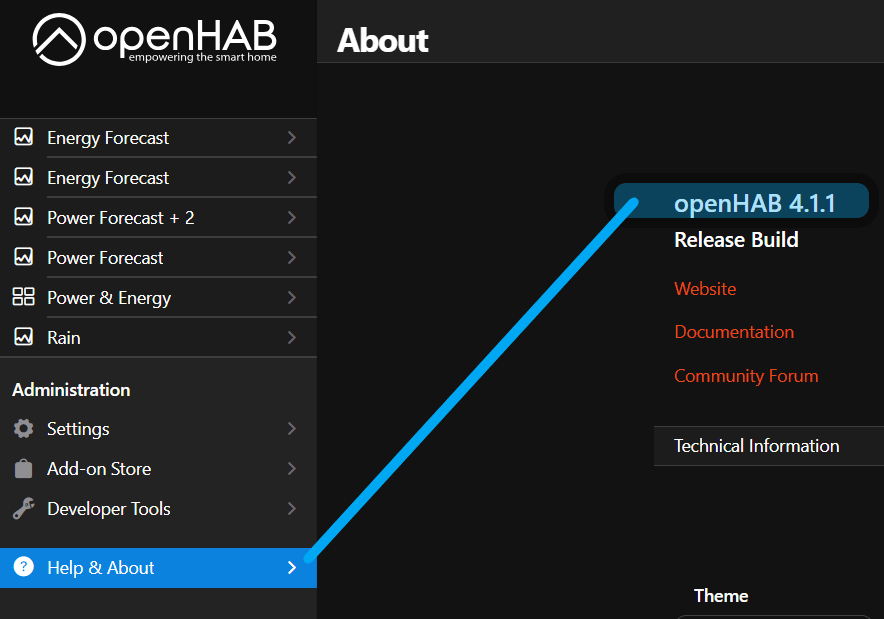
Task: Click the Help & About question mark icon
Action: (24, 567)
